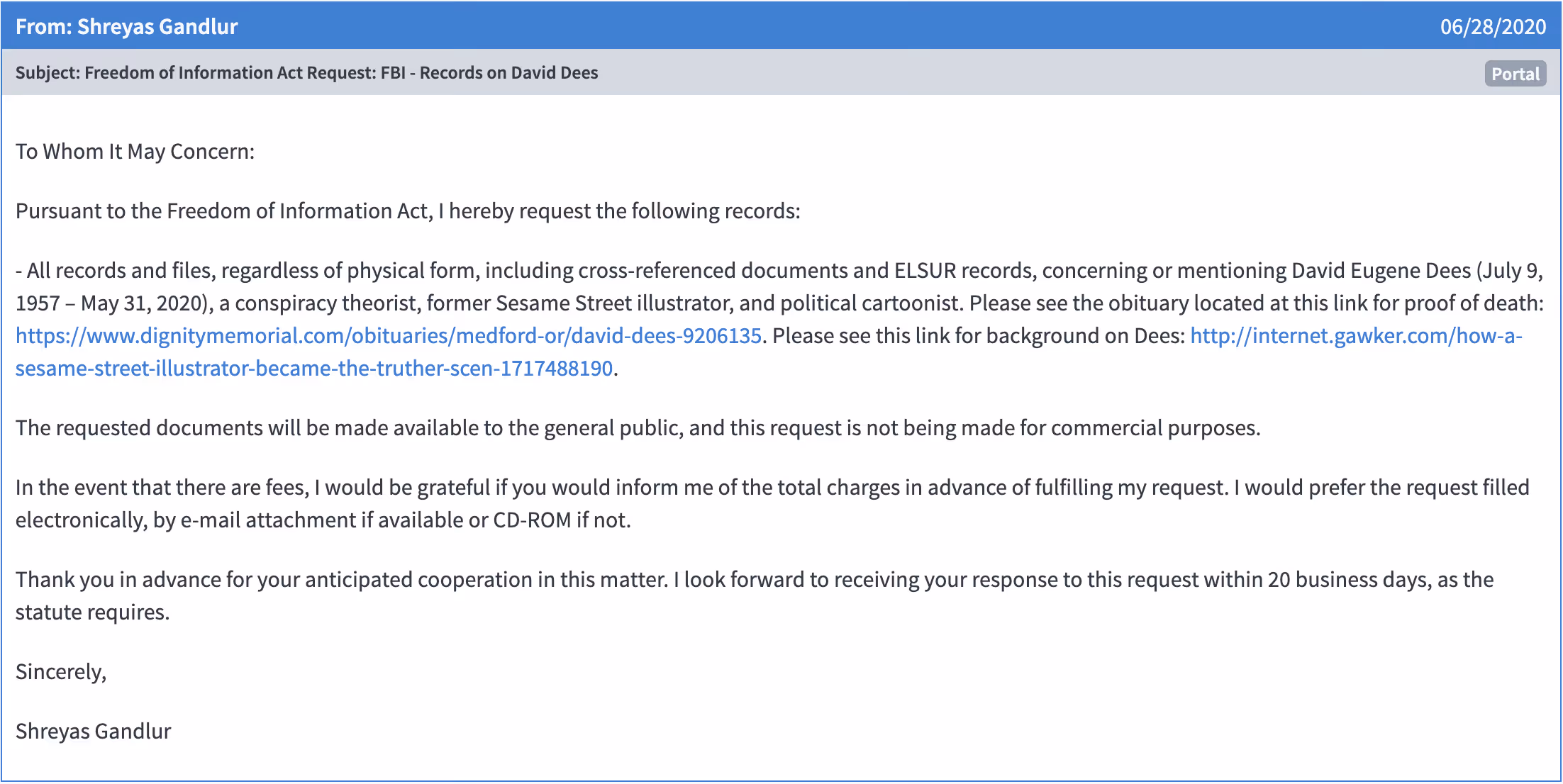Click the 'Sincerely,' closing line
1563x784 pixels.
tap(61, 671)
